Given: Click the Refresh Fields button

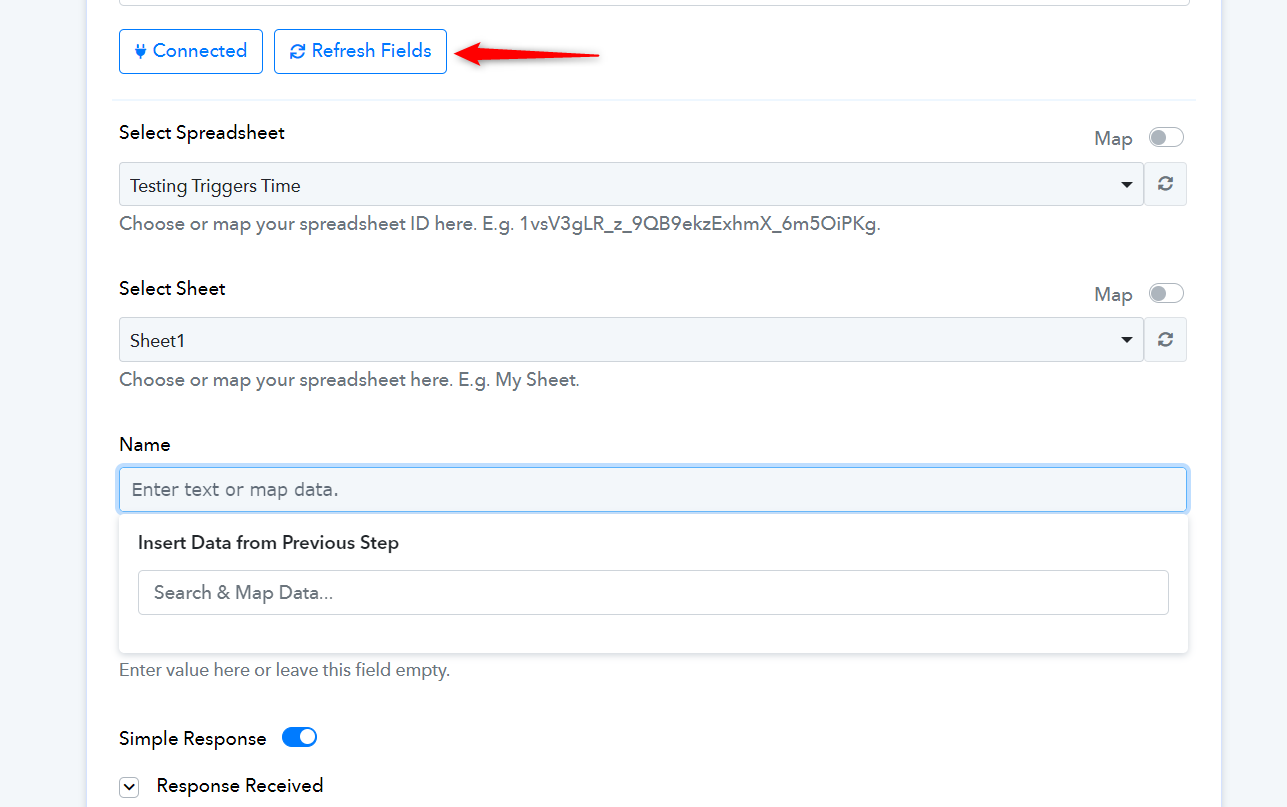Looking at the screenshot, I should click(360, 51).
